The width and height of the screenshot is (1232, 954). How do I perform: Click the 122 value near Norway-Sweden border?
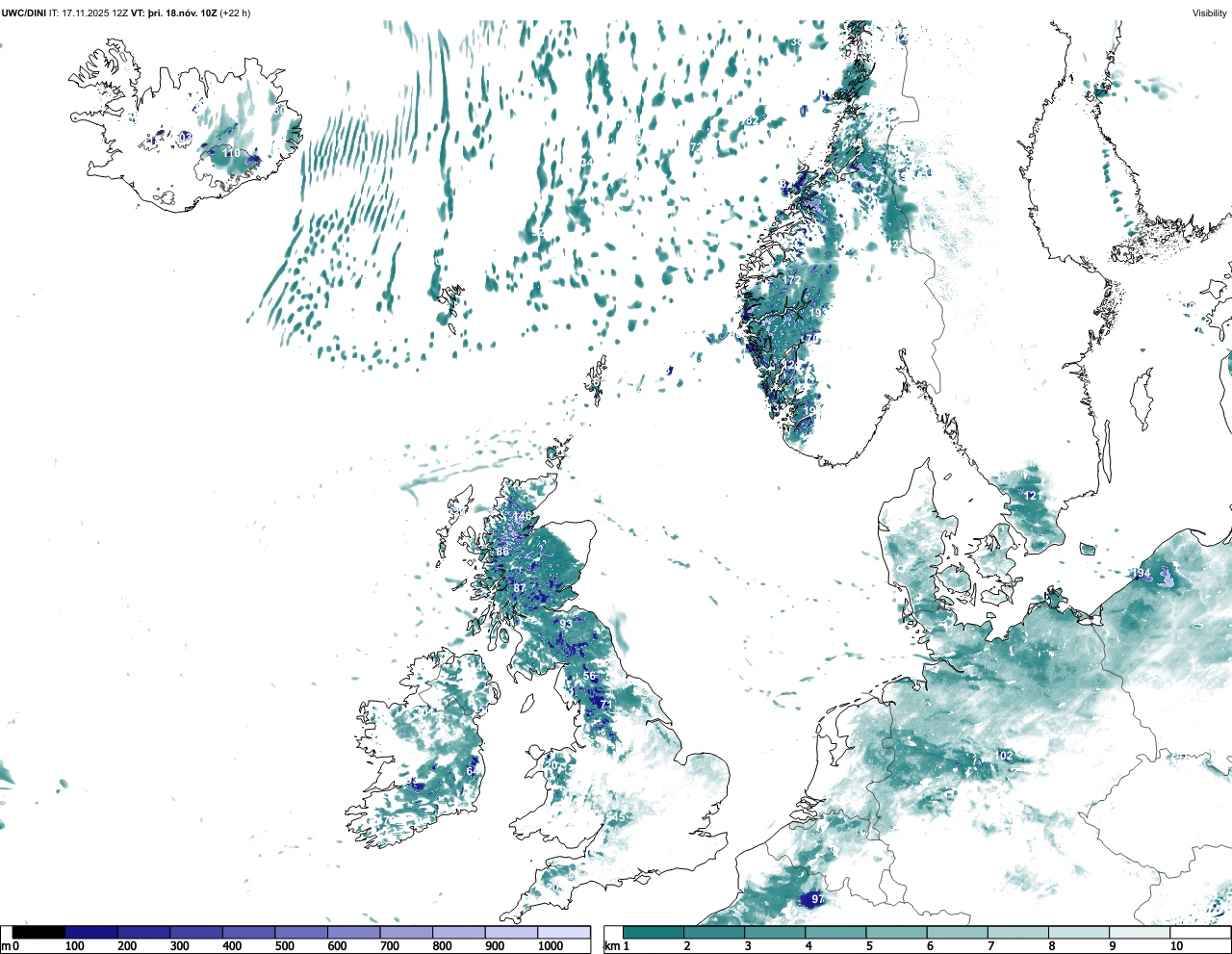point(898,245)
